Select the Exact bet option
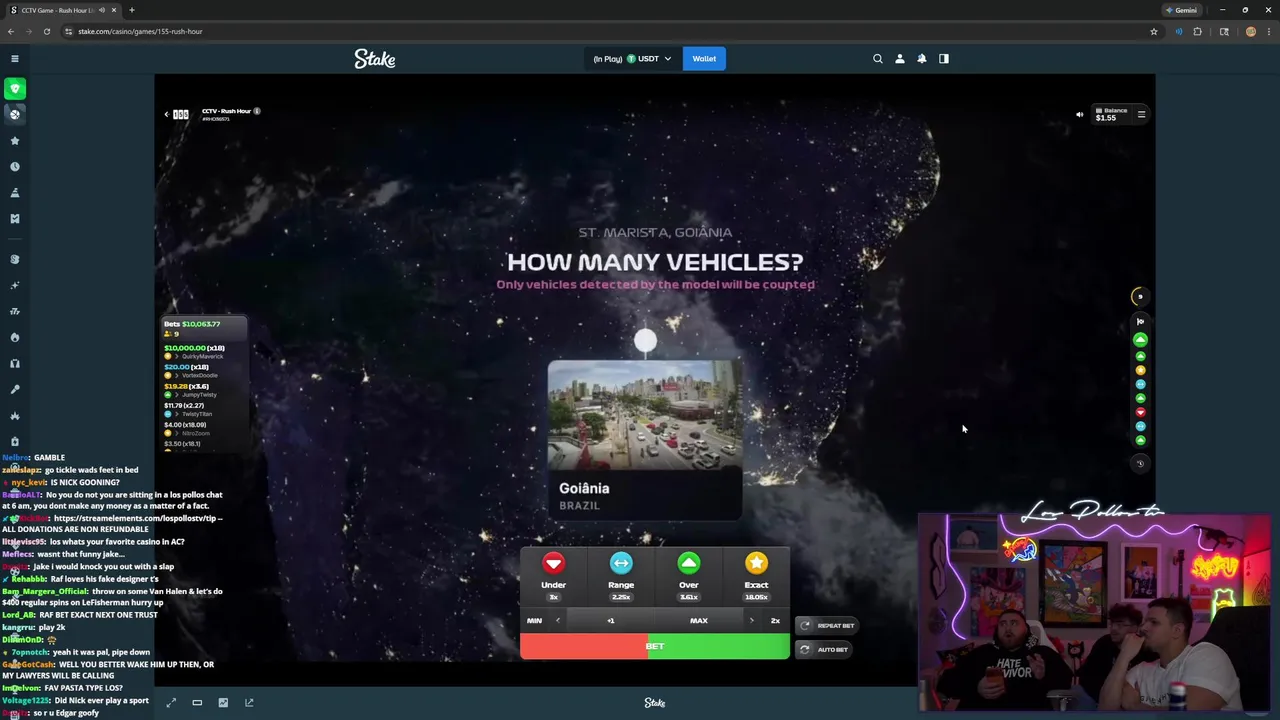1280x720 pixels. coord(756,576)
